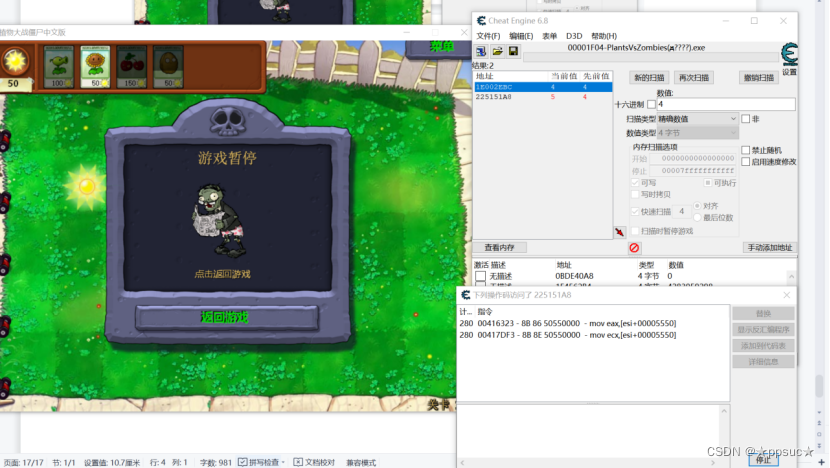The width and height of the screenshot is (830, 468).
Task: Open the value type 4字节 dropdown
Action: [697, 133]
